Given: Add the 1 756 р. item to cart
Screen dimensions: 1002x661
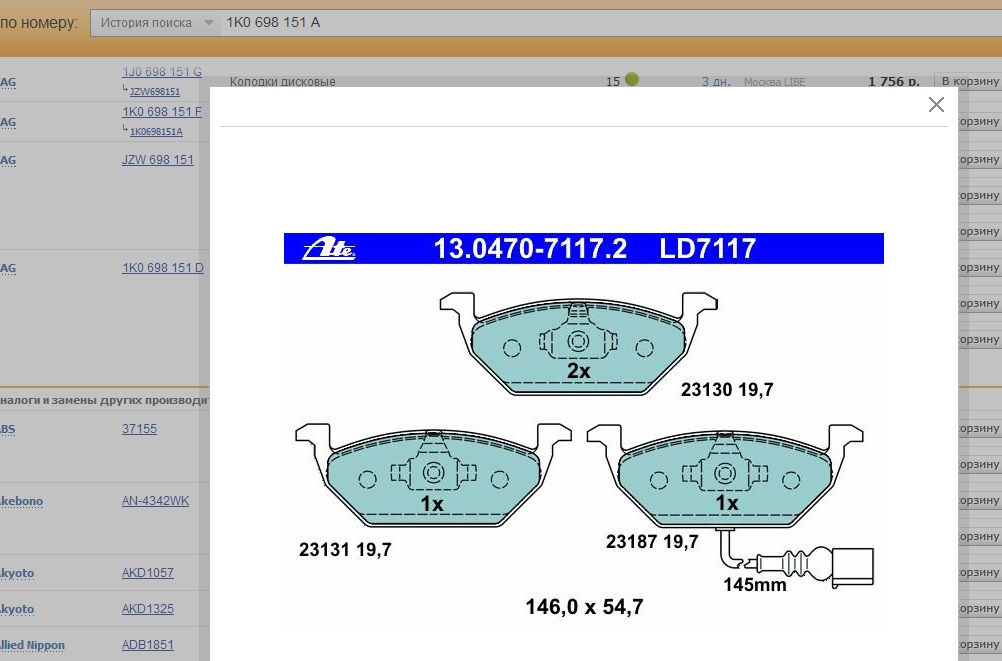Looking at the screenshot, I should coord(969,81).
